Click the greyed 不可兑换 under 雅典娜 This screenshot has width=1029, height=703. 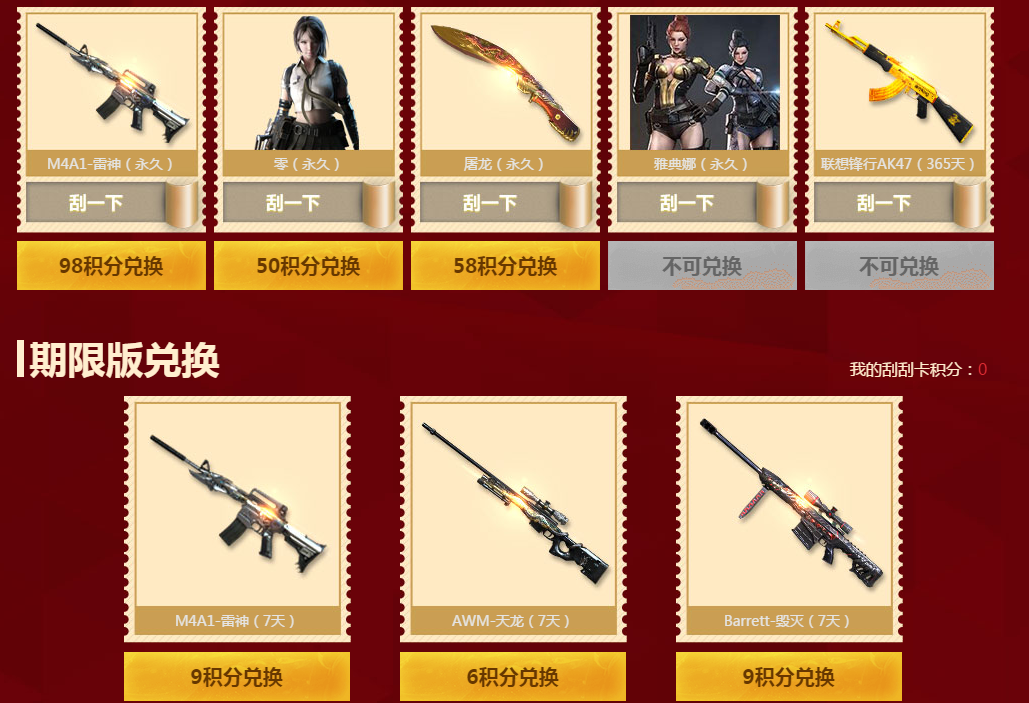click(702, 265)
